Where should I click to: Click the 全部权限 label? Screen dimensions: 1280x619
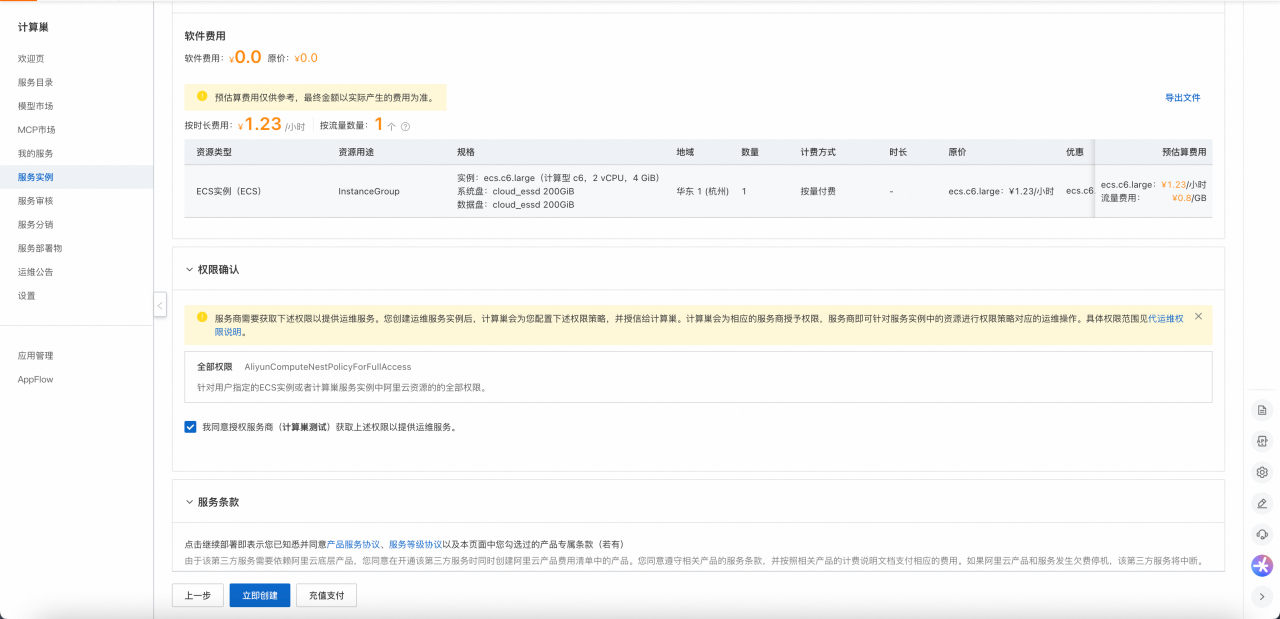click(215, 367)
